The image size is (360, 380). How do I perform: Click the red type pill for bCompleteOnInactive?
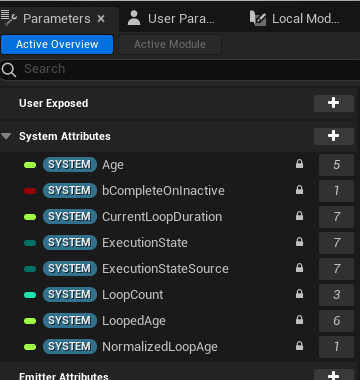click(30, 191)
